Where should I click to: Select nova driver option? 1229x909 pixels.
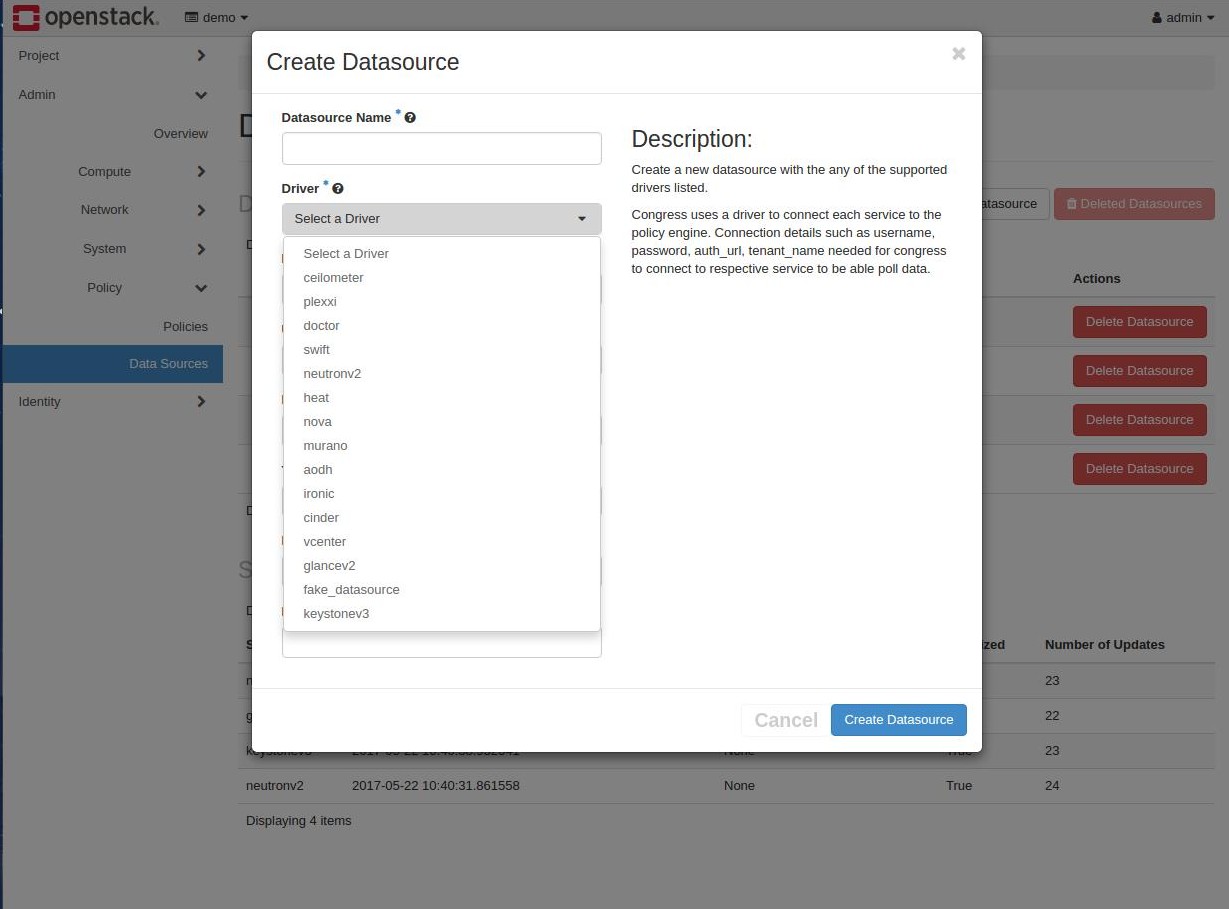(x=441, y=422)
